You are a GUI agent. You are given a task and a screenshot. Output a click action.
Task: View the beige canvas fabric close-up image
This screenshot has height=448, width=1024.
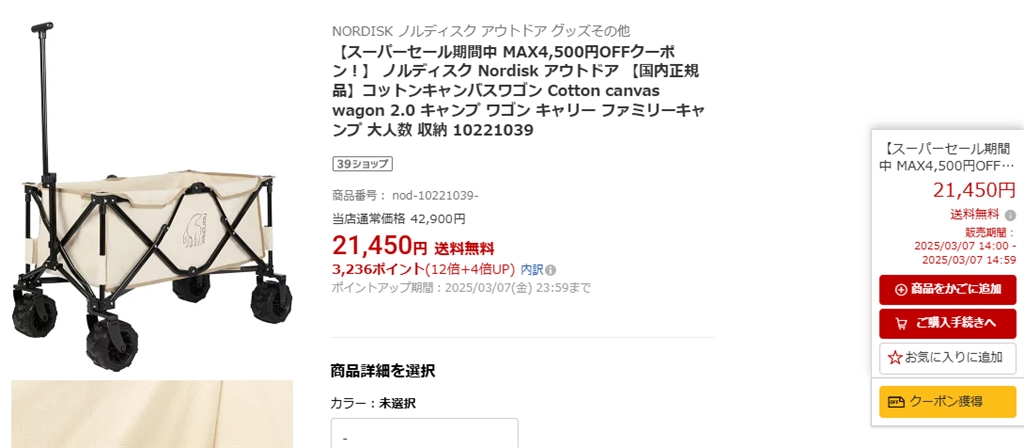(x=152, y=414)
